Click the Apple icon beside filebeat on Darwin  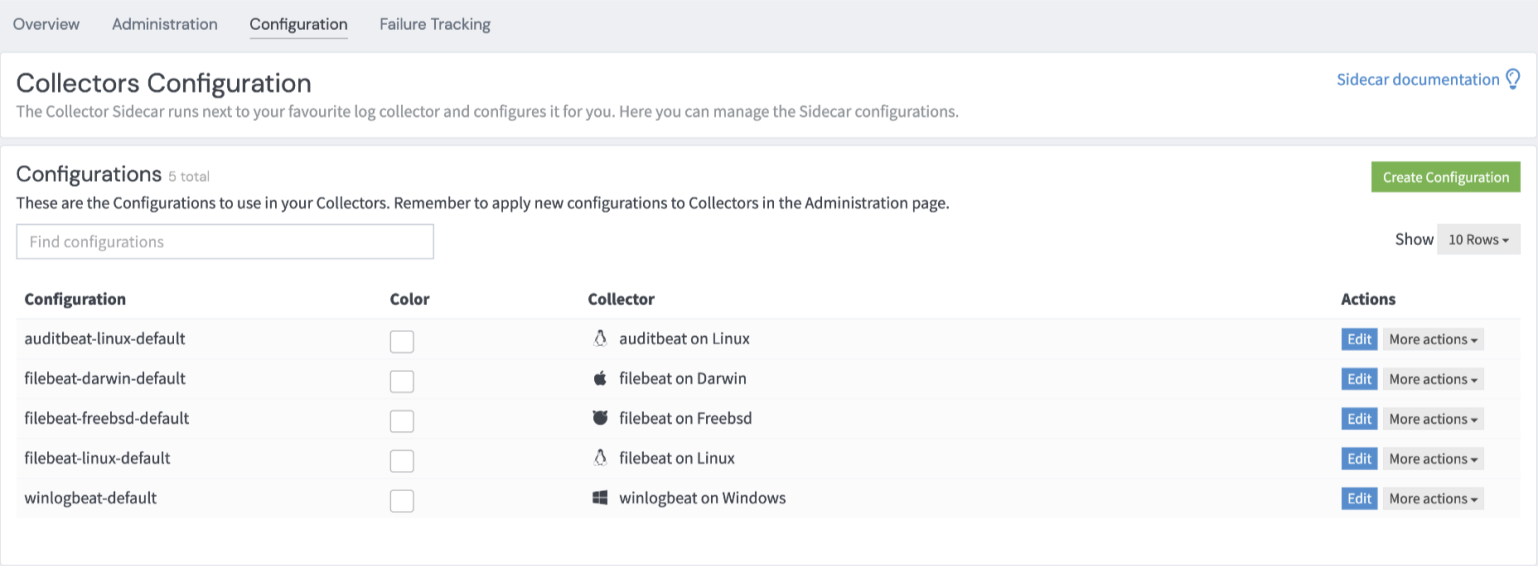pos(600,378)
